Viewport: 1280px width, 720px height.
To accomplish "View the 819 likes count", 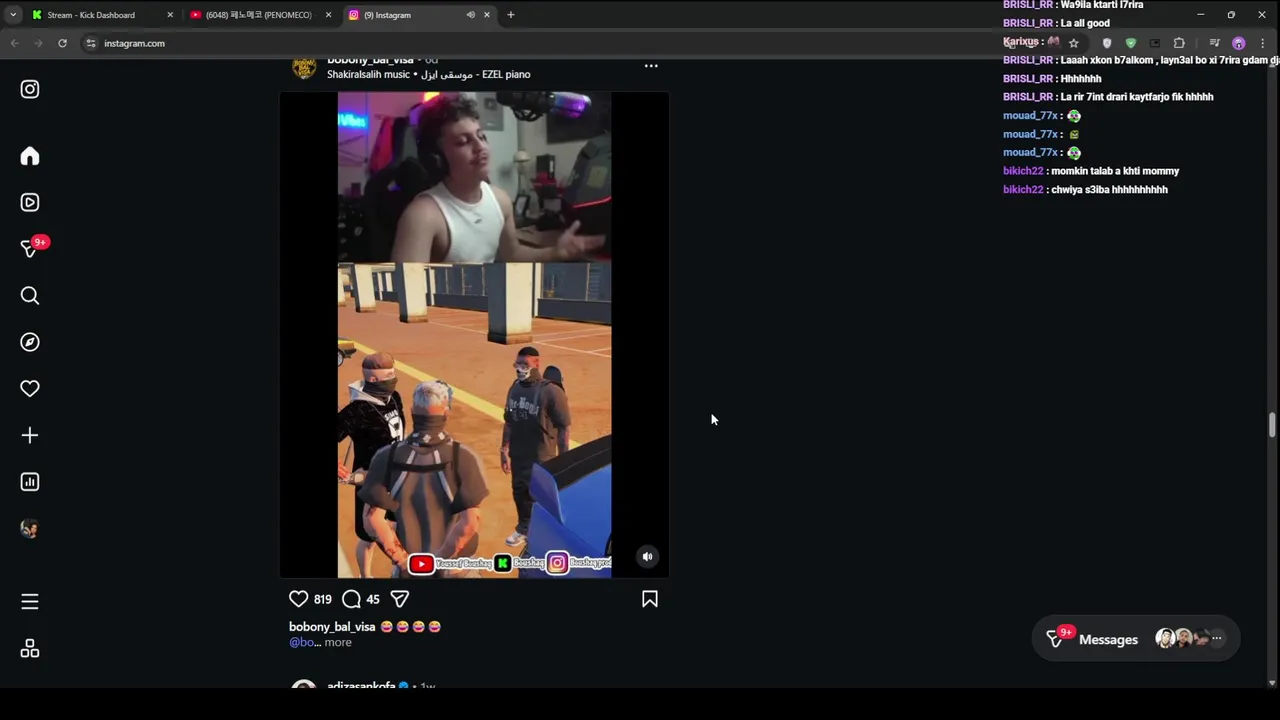I will tap(322, 599).
